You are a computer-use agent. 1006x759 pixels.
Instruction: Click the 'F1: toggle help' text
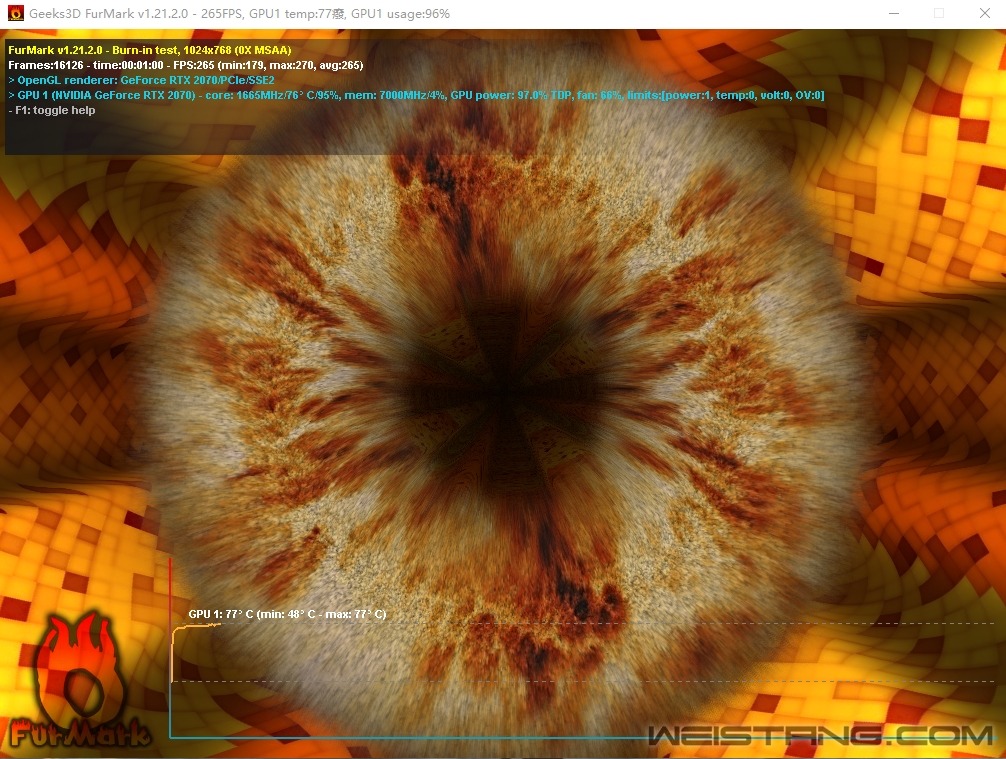click(51, 110)
